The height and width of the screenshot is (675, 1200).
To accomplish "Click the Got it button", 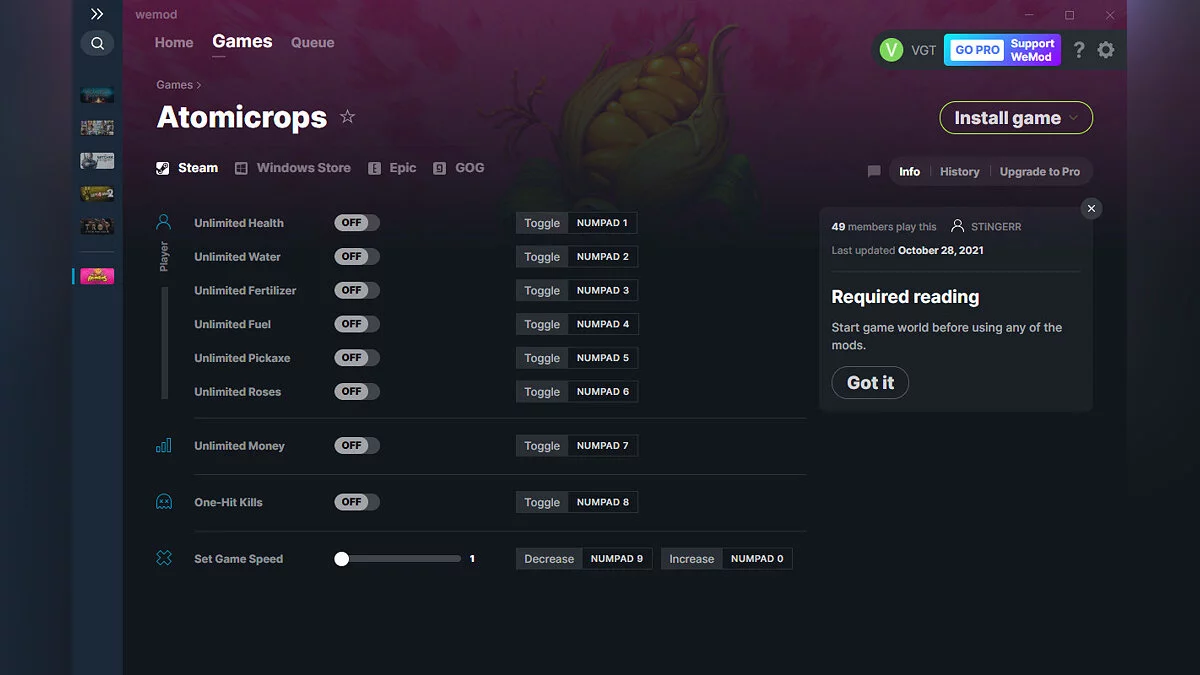I will pyautogui.click(x=870, y=382).
